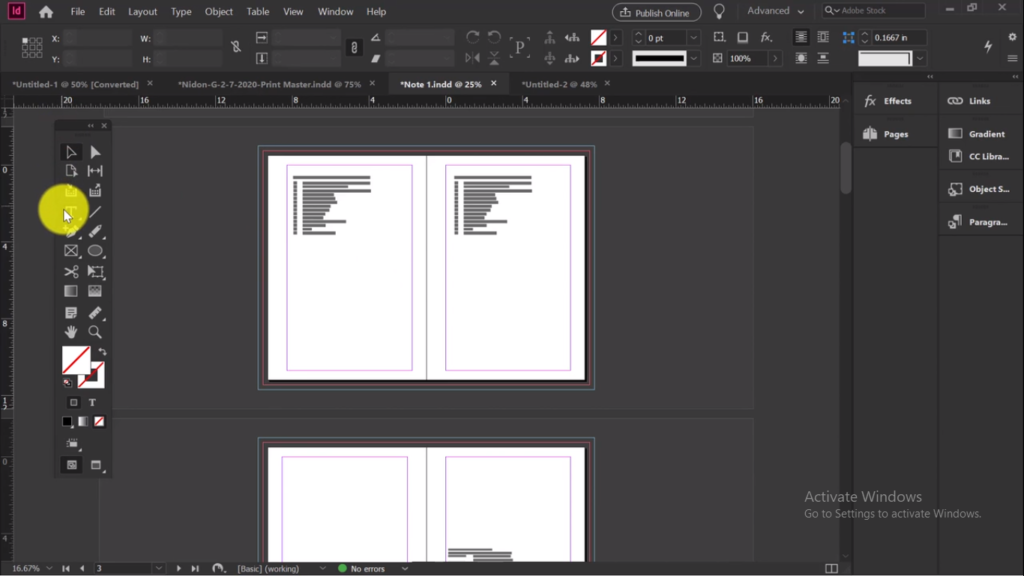Viewport: 1024px width, 576px height.
Task: Select the Hand tool
Action: coord(71,332)
